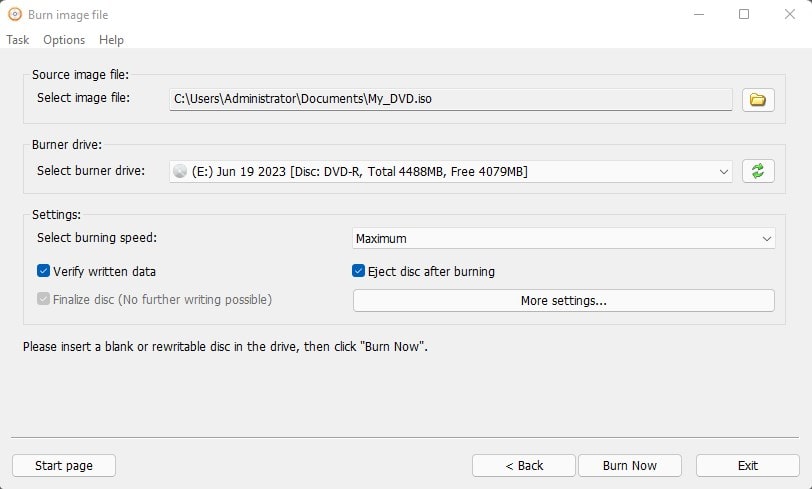This screenshot has width=812, height=489.
Task: Click the browse folder icon for image file
Action: (x=757, y=99)
